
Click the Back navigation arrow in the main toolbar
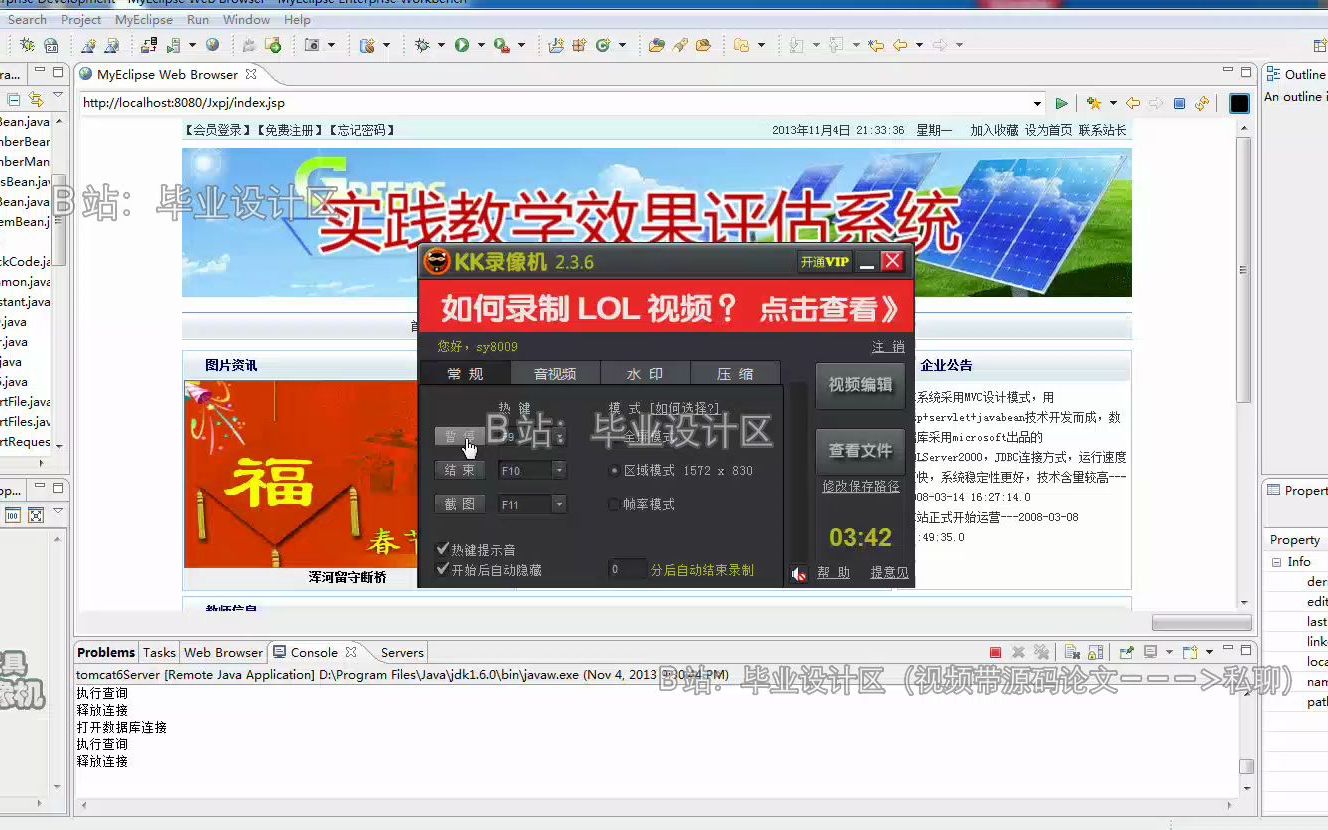coord(900,45)
